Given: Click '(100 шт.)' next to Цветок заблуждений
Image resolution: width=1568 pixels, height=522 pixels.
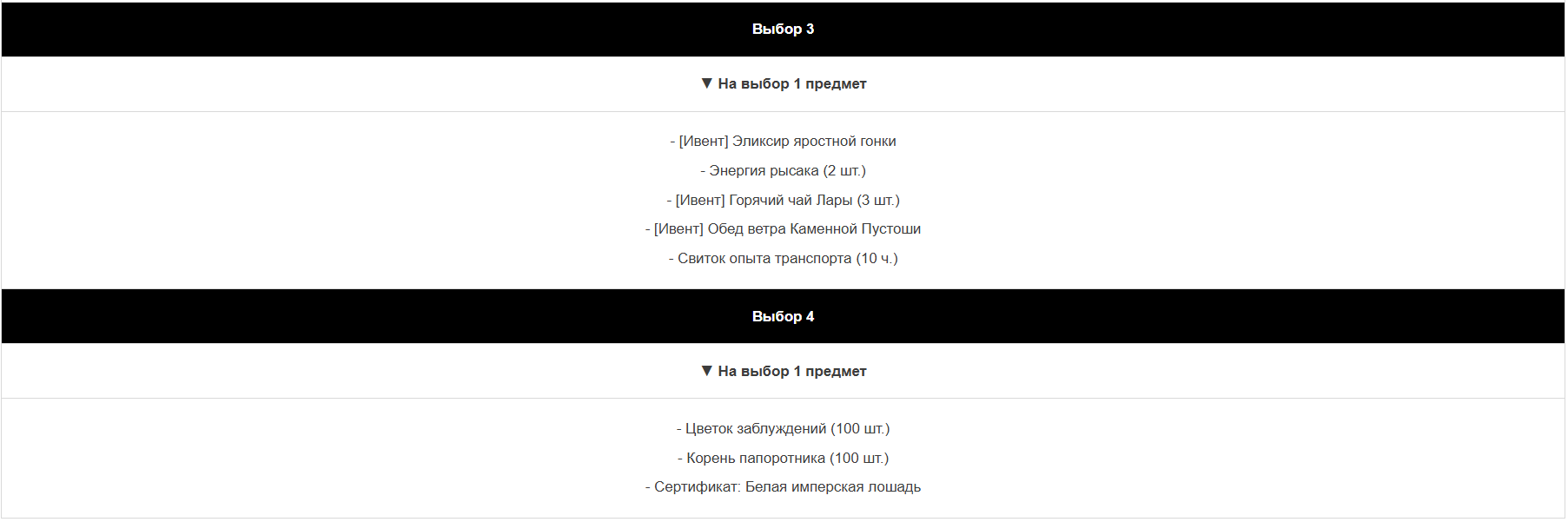Looking at the screenshot, I should pos(860,428).
